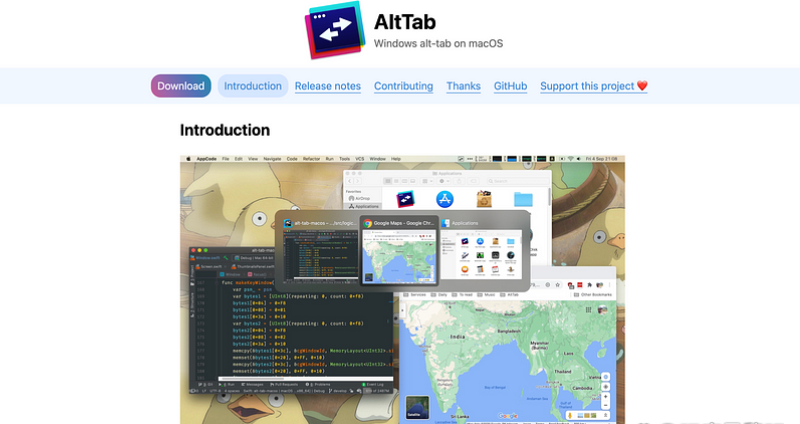Select Applications in the Finder sidebar

pyautogui.click(x=364, y=206)
